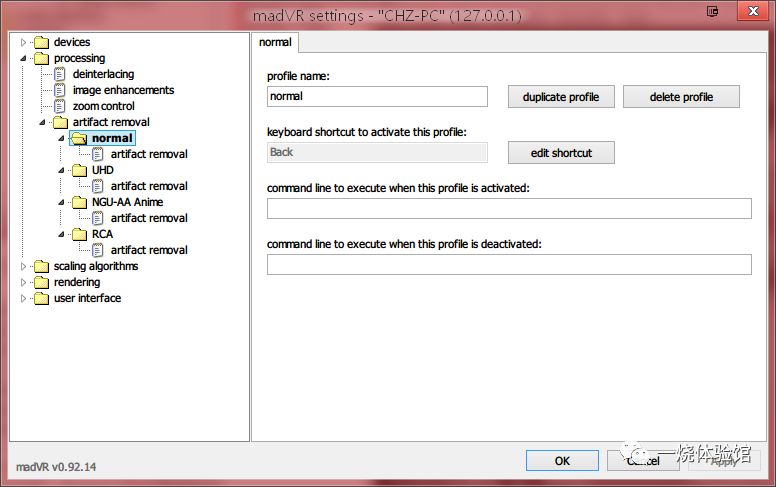Select the user interface label
The width and height of the screenshot is (776, 487).
[87, 298]
